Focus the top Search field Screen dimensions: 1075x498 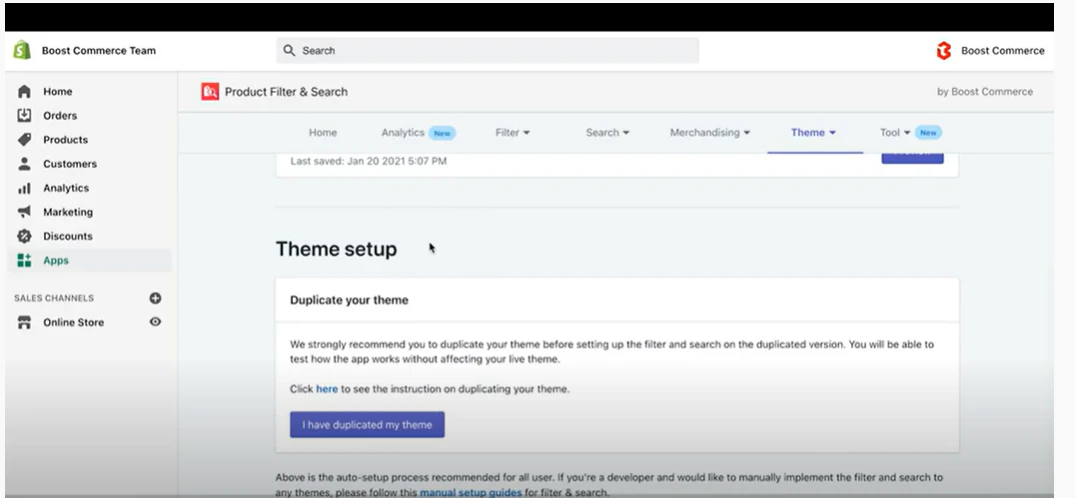pyautogui.click(x=487, y=51)
